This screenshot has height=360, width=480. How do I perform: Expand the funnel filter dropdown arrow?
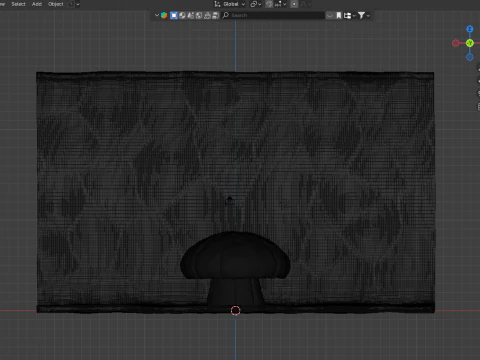tap(368, 16)
